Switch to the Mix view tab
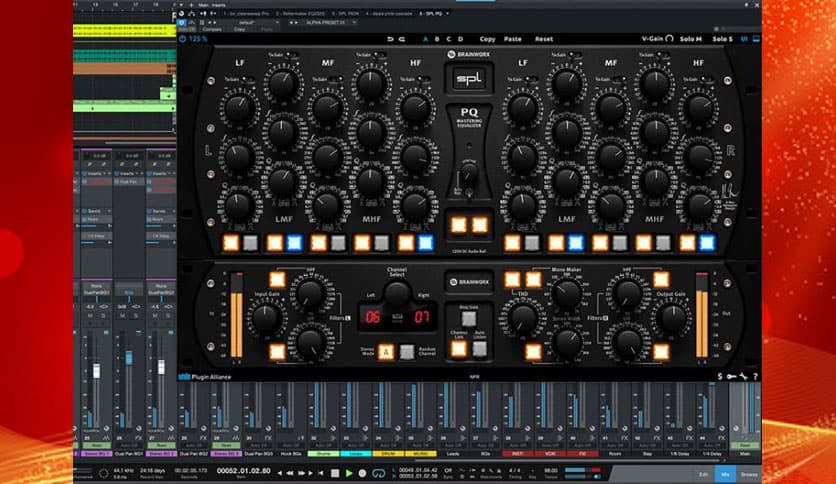836x484 pixels. tap(725, 474)
